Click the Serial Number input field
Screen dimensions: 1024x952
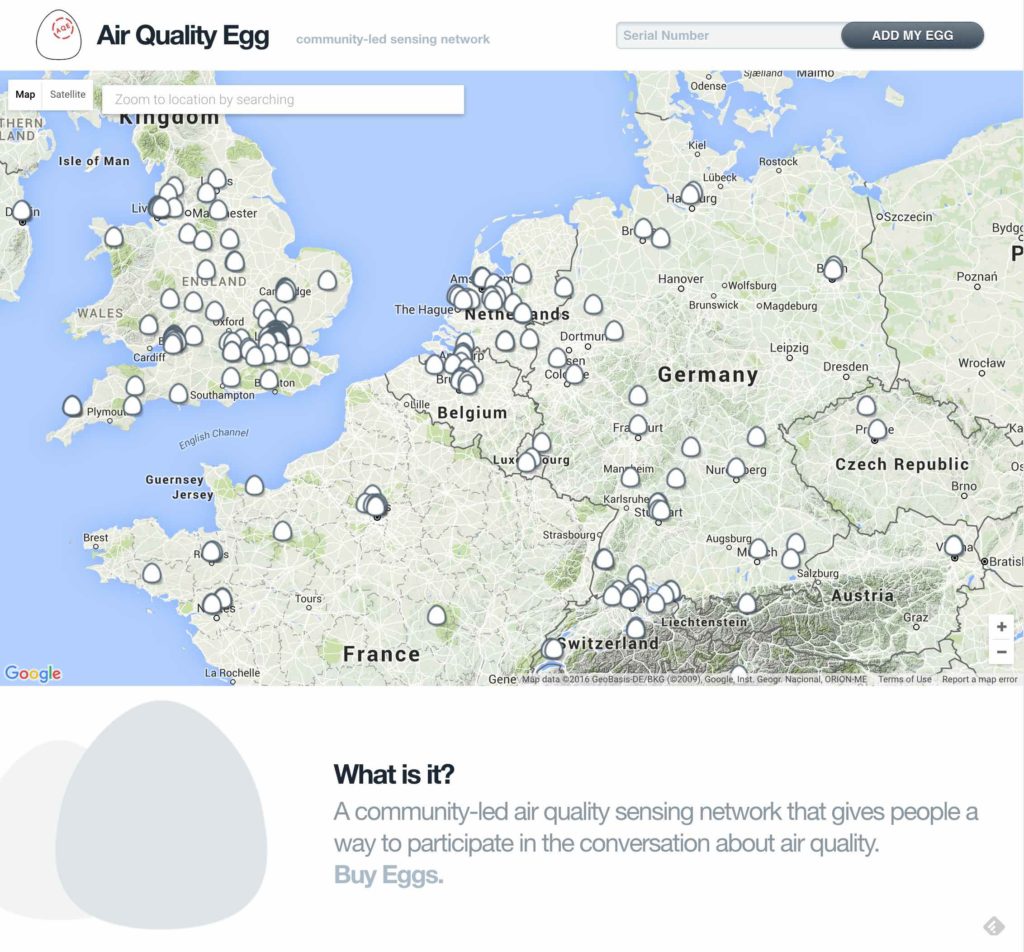pyautogui.click(x=729, y=35)
